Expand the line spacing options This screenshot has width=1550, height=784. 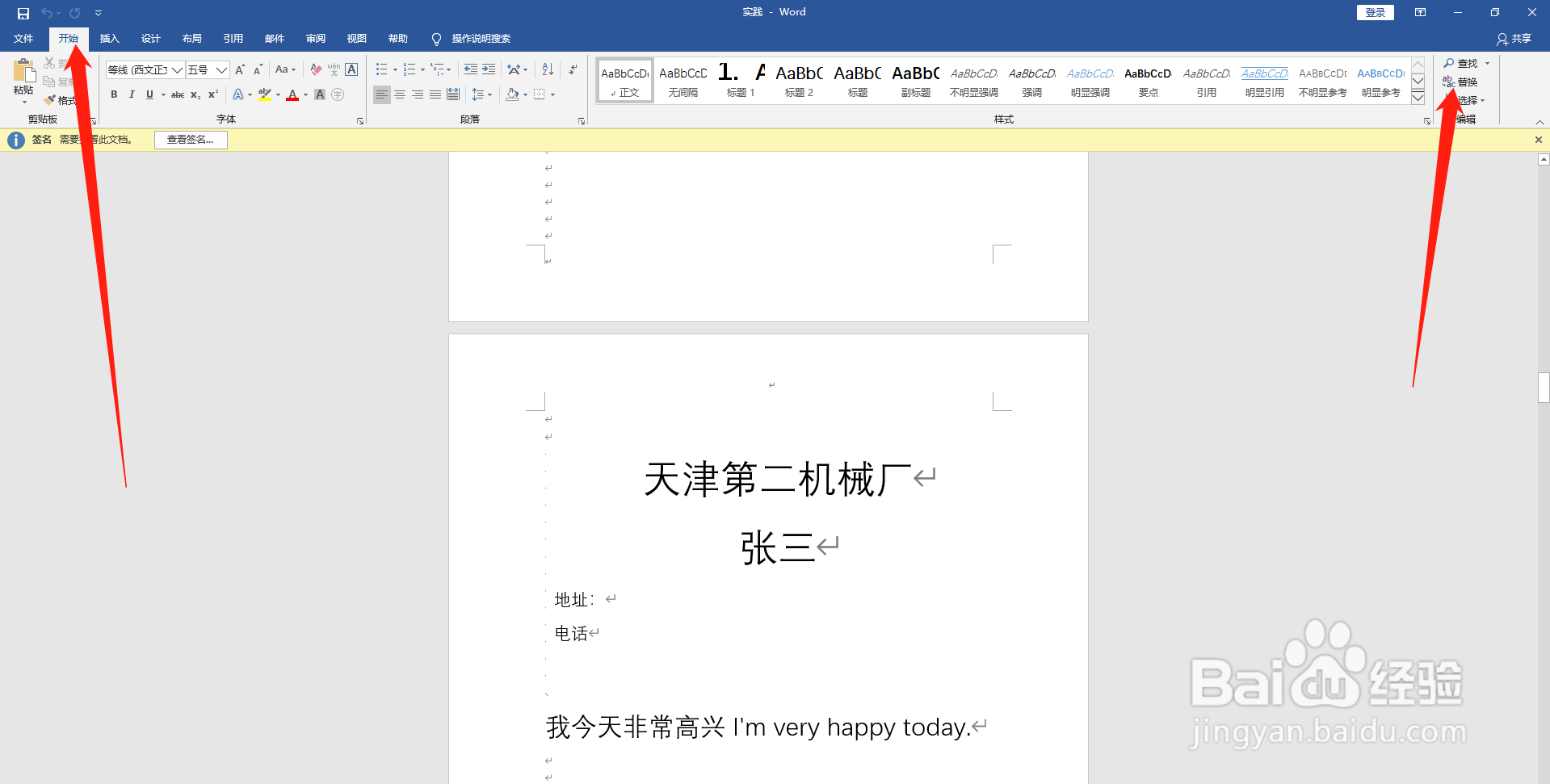click(489, 94)
